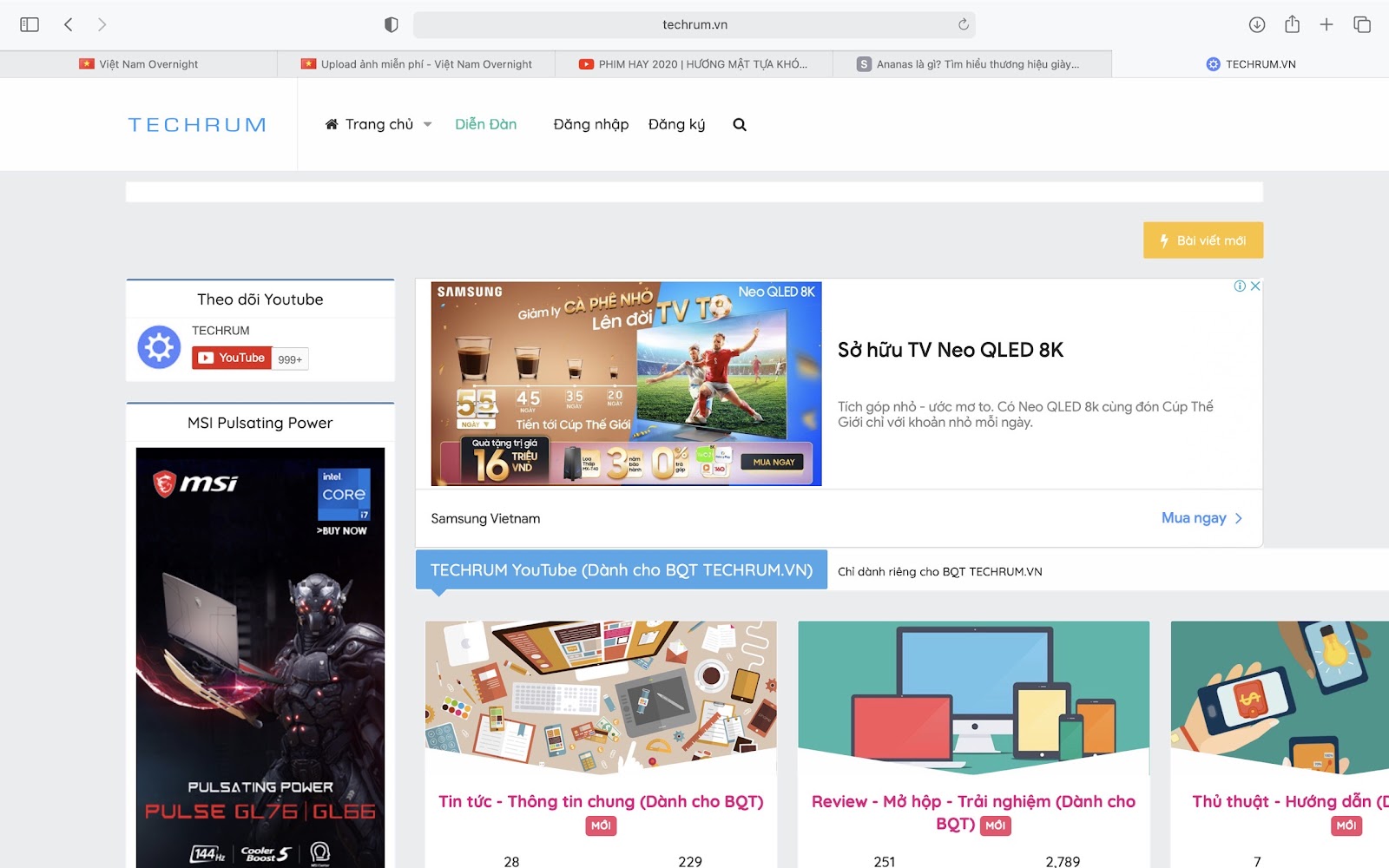Toggle Safari sidebar icon
The image size is (1389, 868).
click(x=30, y=24)
